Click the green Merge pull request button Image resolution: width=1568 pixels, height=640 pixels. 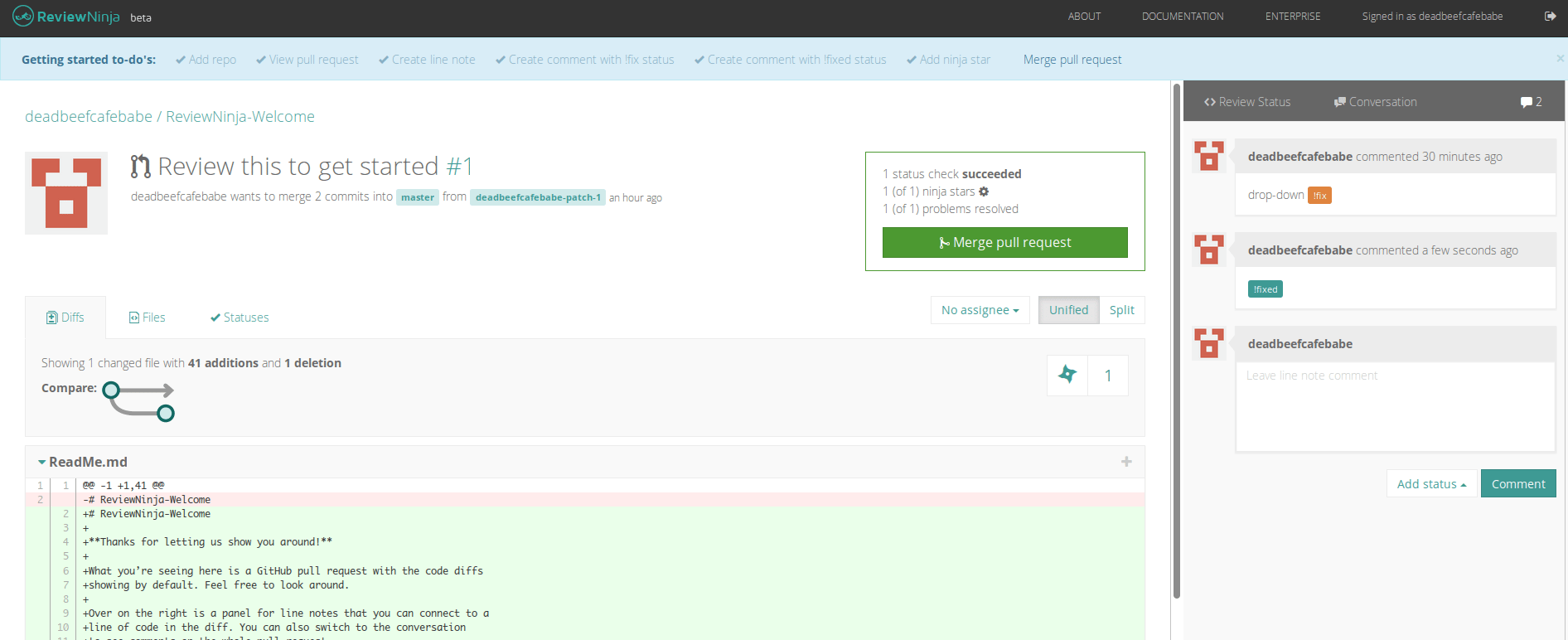point(1004,242)
